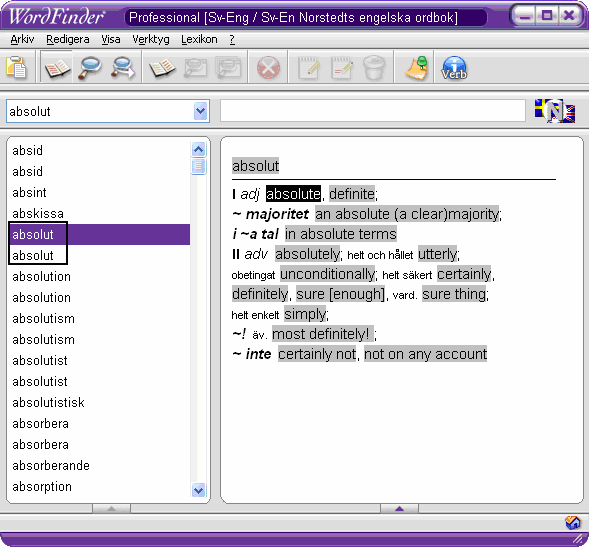Click the Swedish-English flag dictionary icon

pyautogui.click(x=555, y=111)
